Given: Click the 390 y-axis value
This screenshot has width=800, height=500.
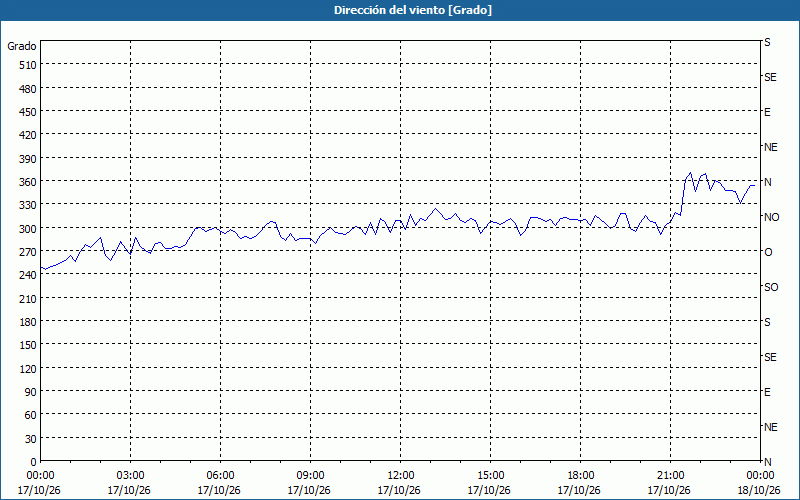Looking at the screenshot, I should [28, 159].
